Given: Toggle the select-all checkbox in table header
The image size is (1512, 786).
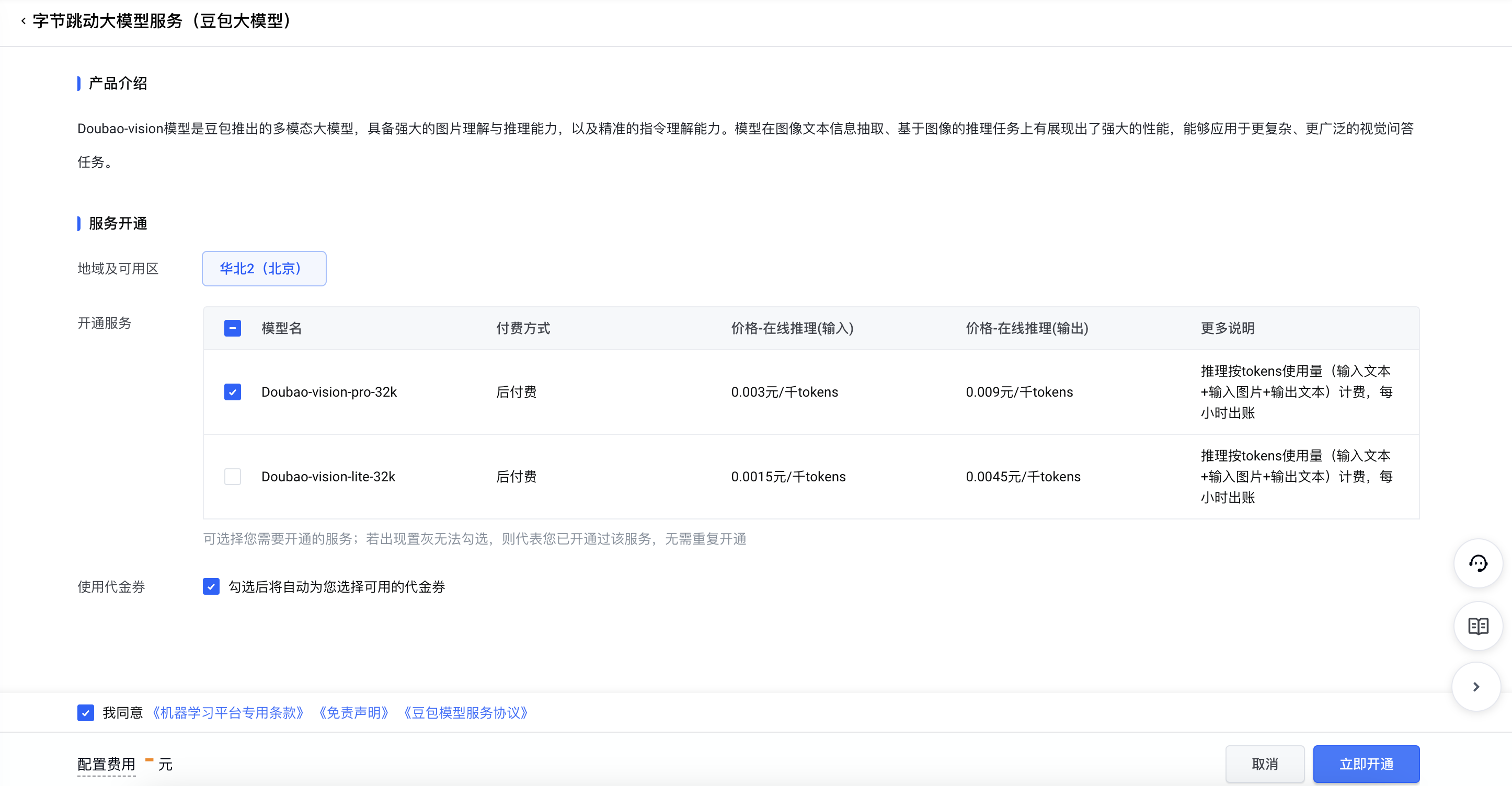Looking at the screenshot, I should [x=233, y=328].
